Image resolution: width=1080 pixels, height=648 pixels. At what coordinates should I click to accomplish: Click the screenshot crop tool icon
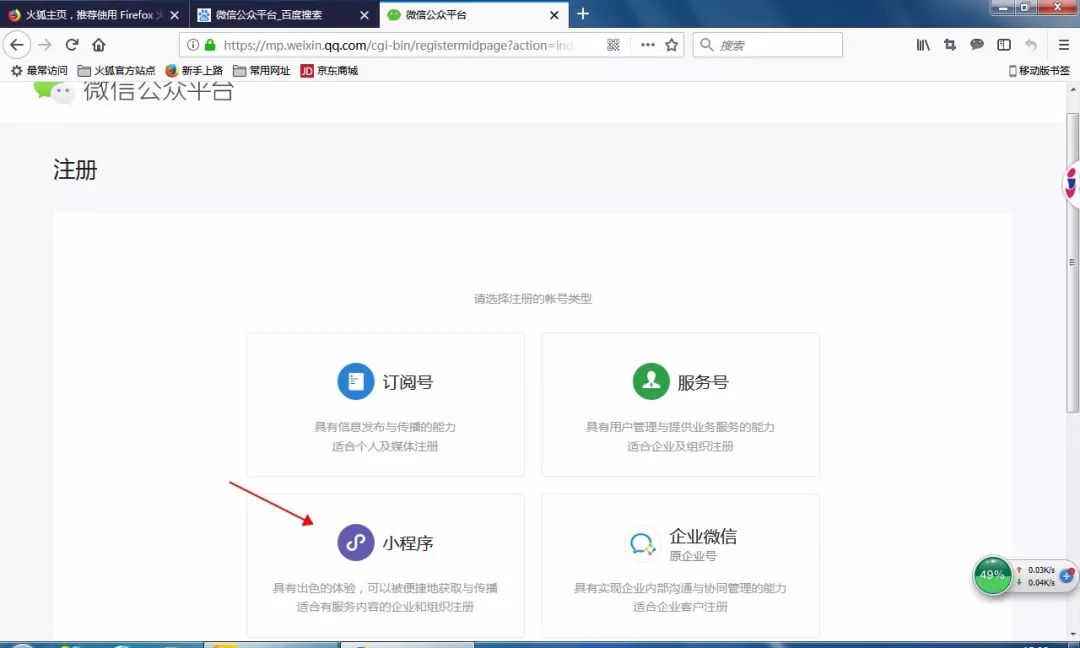coord(950,45)
